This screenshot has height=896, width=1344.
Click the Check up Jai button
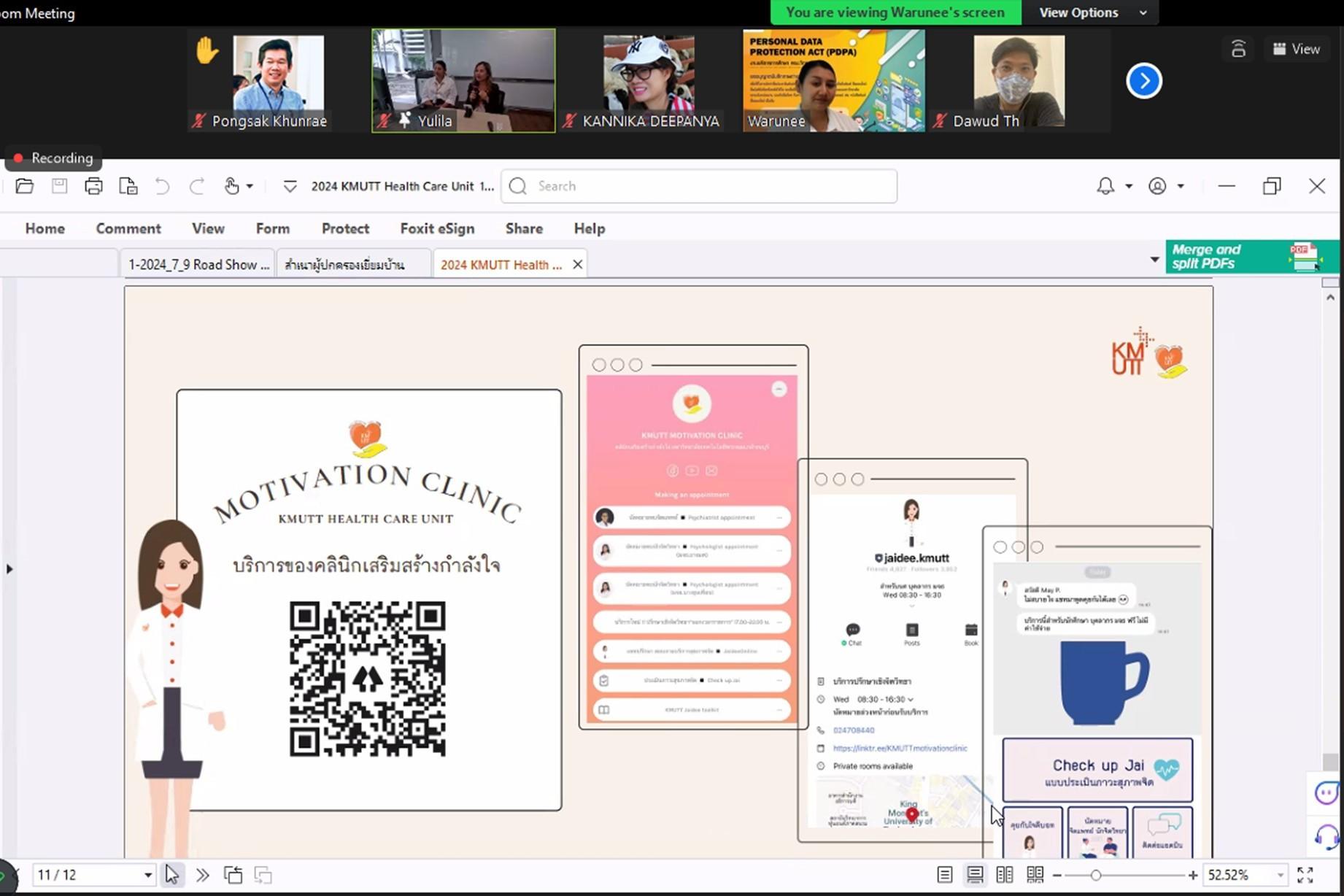click(x=1097, y=771)
